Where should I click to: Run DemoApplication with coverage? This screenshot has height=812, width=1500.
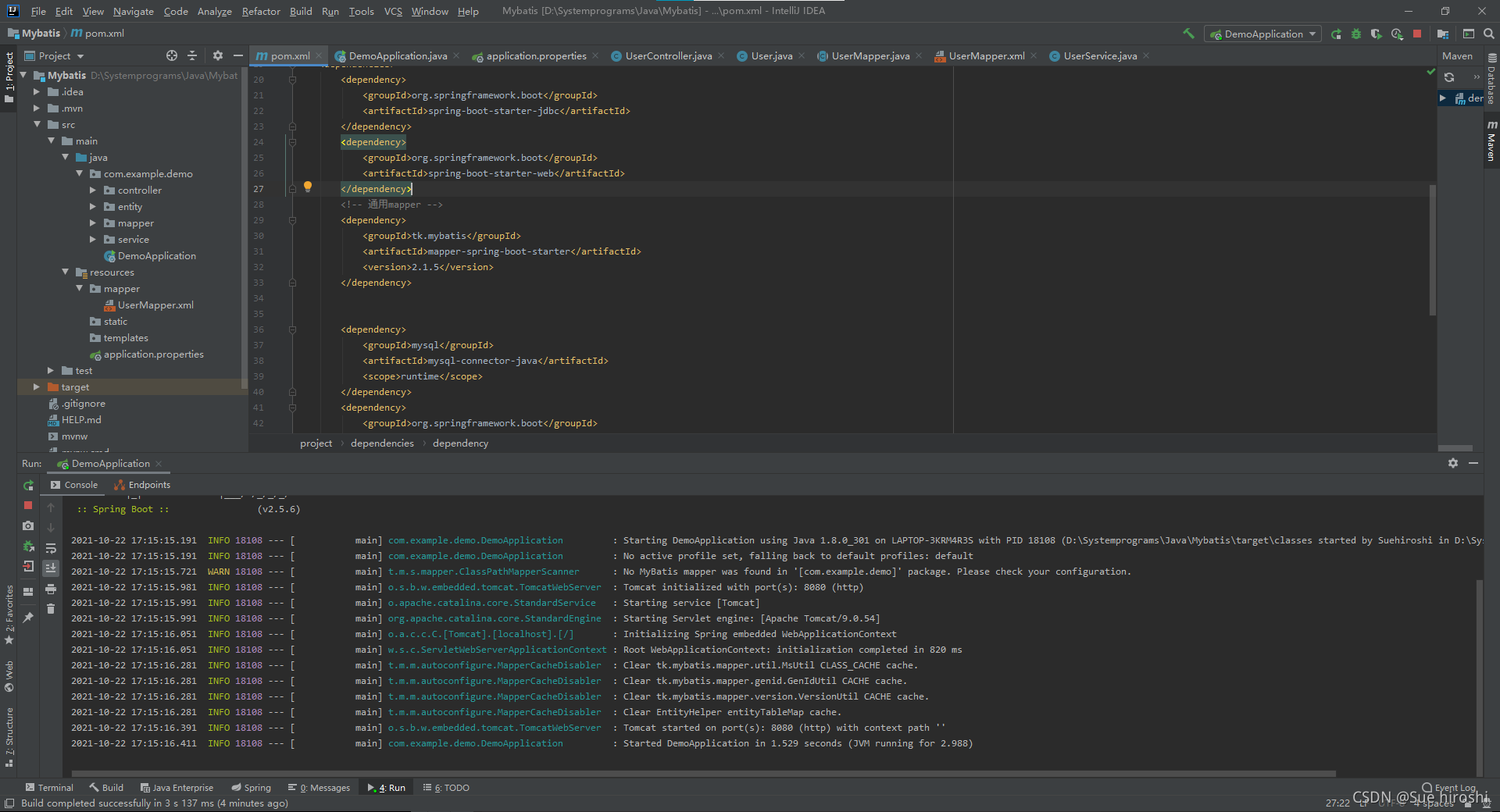[x=1377, y=34]
